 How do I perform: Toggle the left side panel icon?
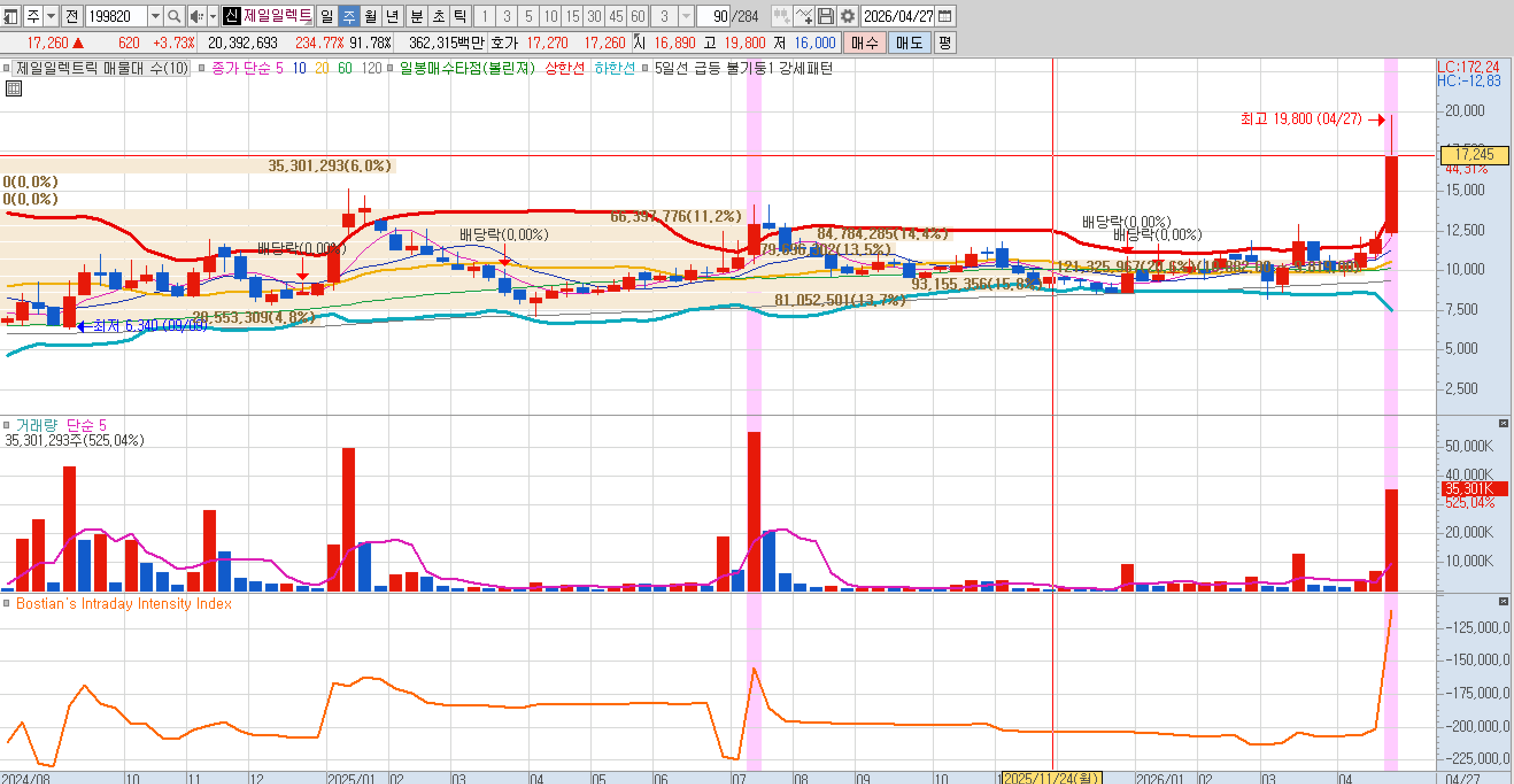tap(10, 17)
